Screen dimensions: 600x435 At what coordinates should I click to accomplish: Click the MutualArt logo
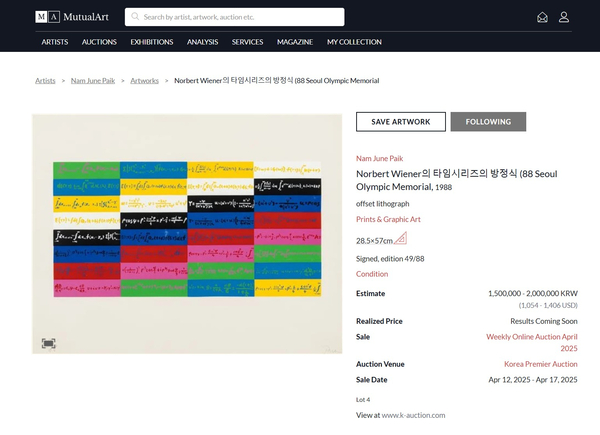click(x=73, y=17)
